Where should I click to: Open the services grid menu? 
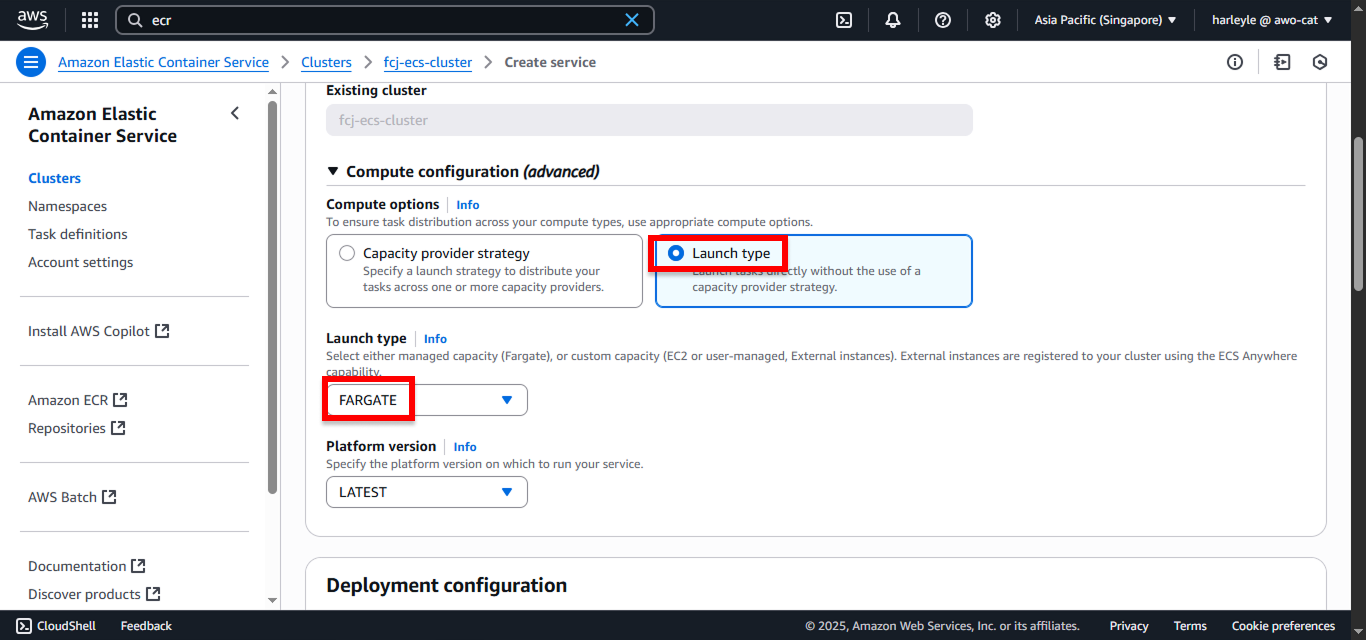pyautogui.click(x=90, y=20)
